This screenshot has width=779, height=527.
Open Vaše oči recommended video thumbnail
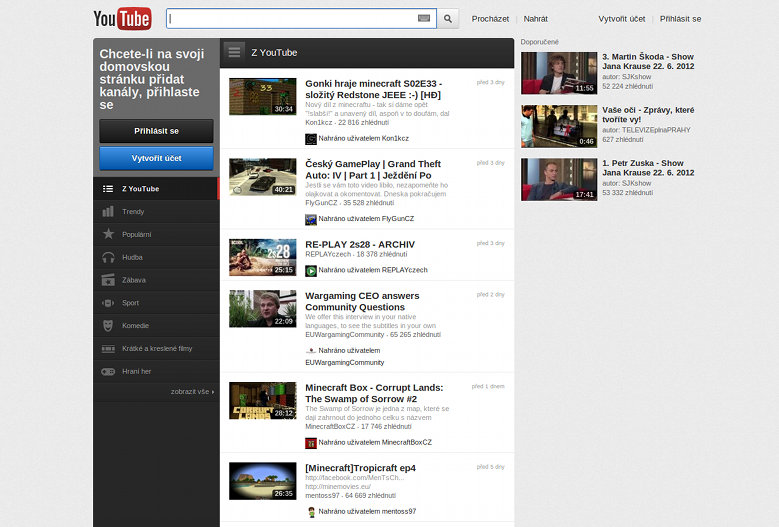tap(559, 126)
